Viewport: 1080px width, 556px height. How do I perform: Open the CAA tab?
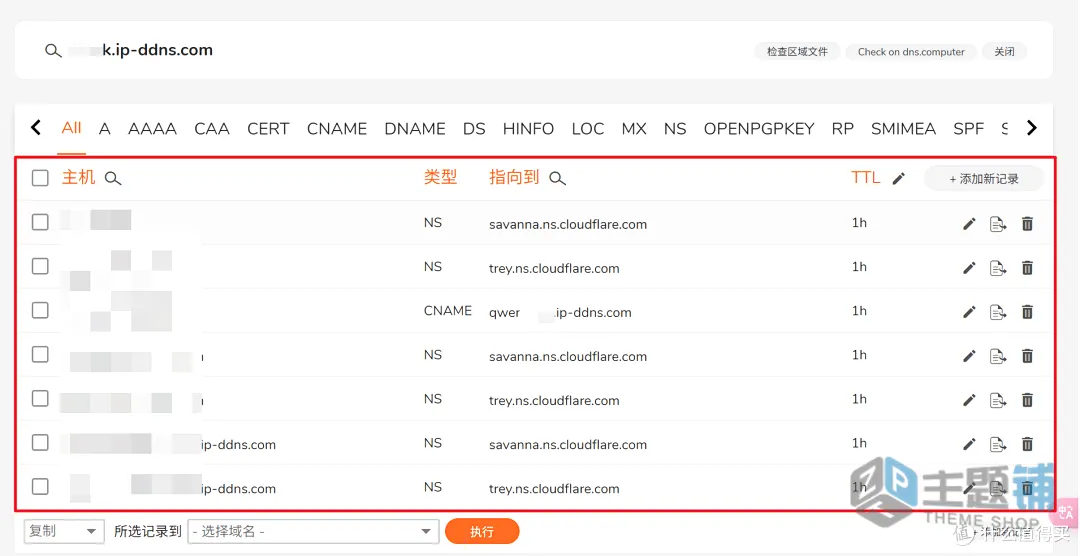click(211, 129)
